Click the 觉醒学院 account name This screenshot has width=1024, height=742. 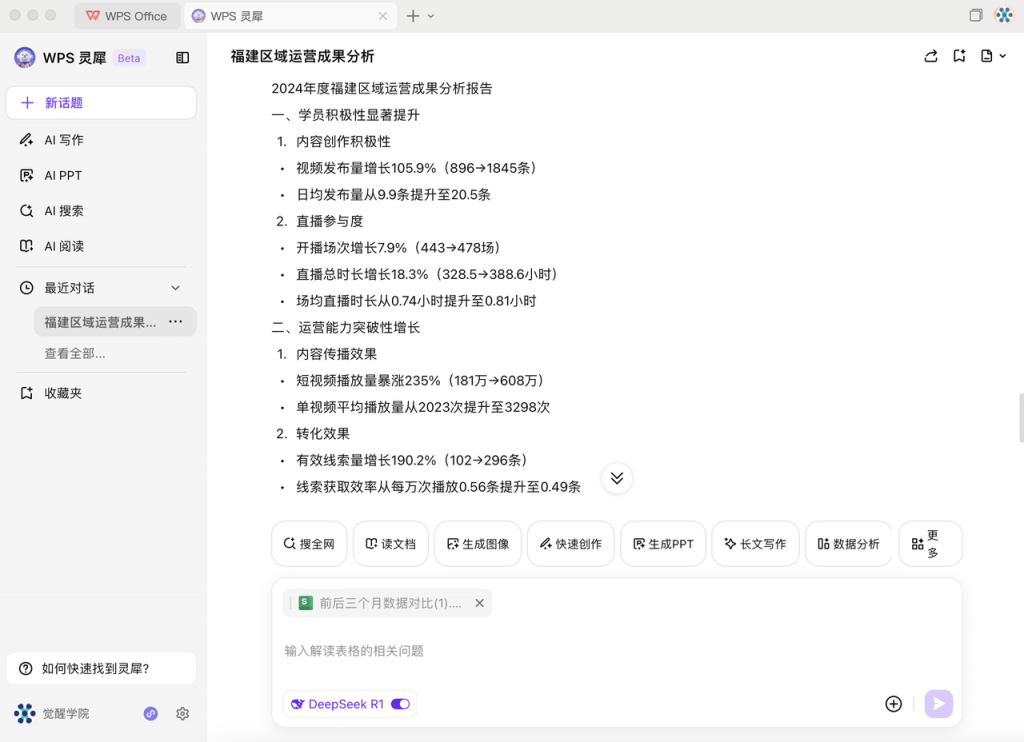65,713
